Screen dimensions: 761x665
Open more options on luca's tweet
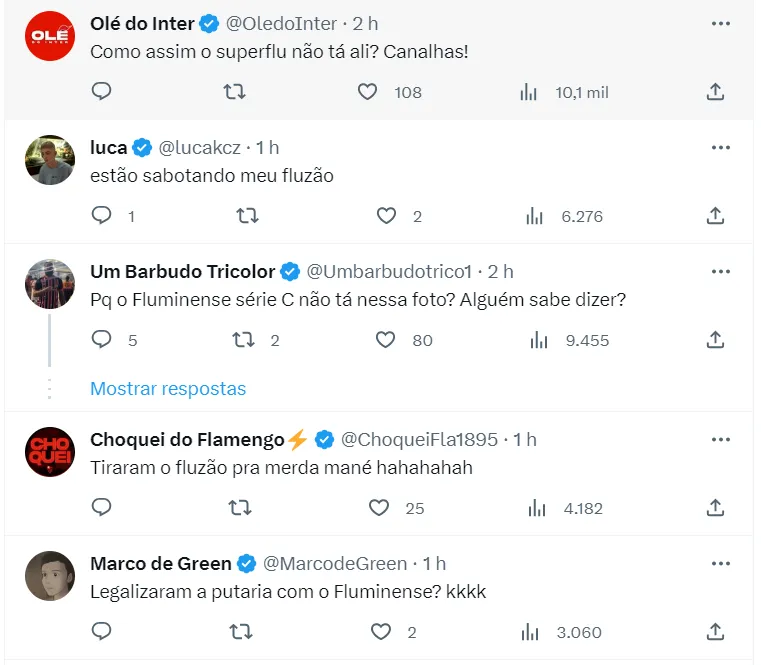click(720, 147)
